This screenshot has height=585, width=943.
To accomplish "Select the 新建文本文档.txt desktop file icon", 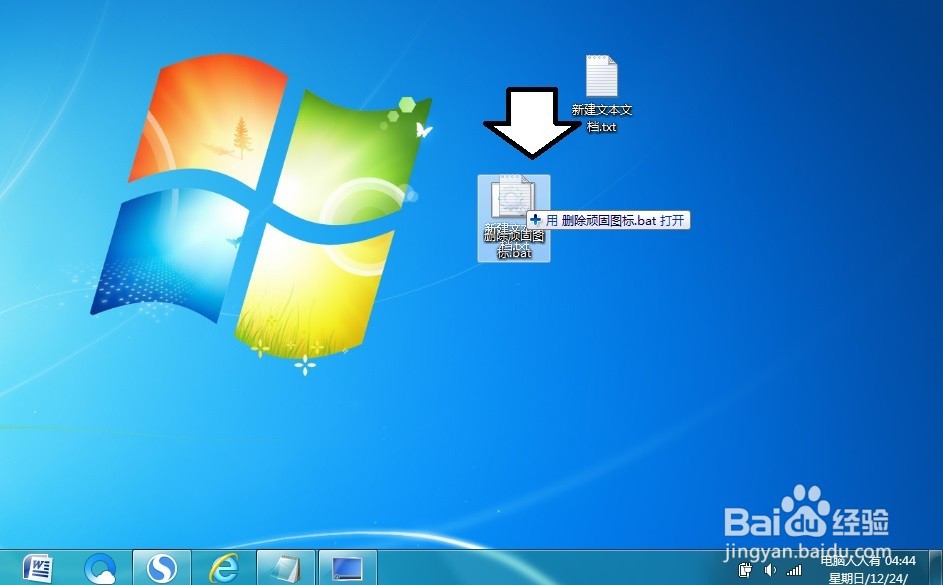I will (601, 76).
